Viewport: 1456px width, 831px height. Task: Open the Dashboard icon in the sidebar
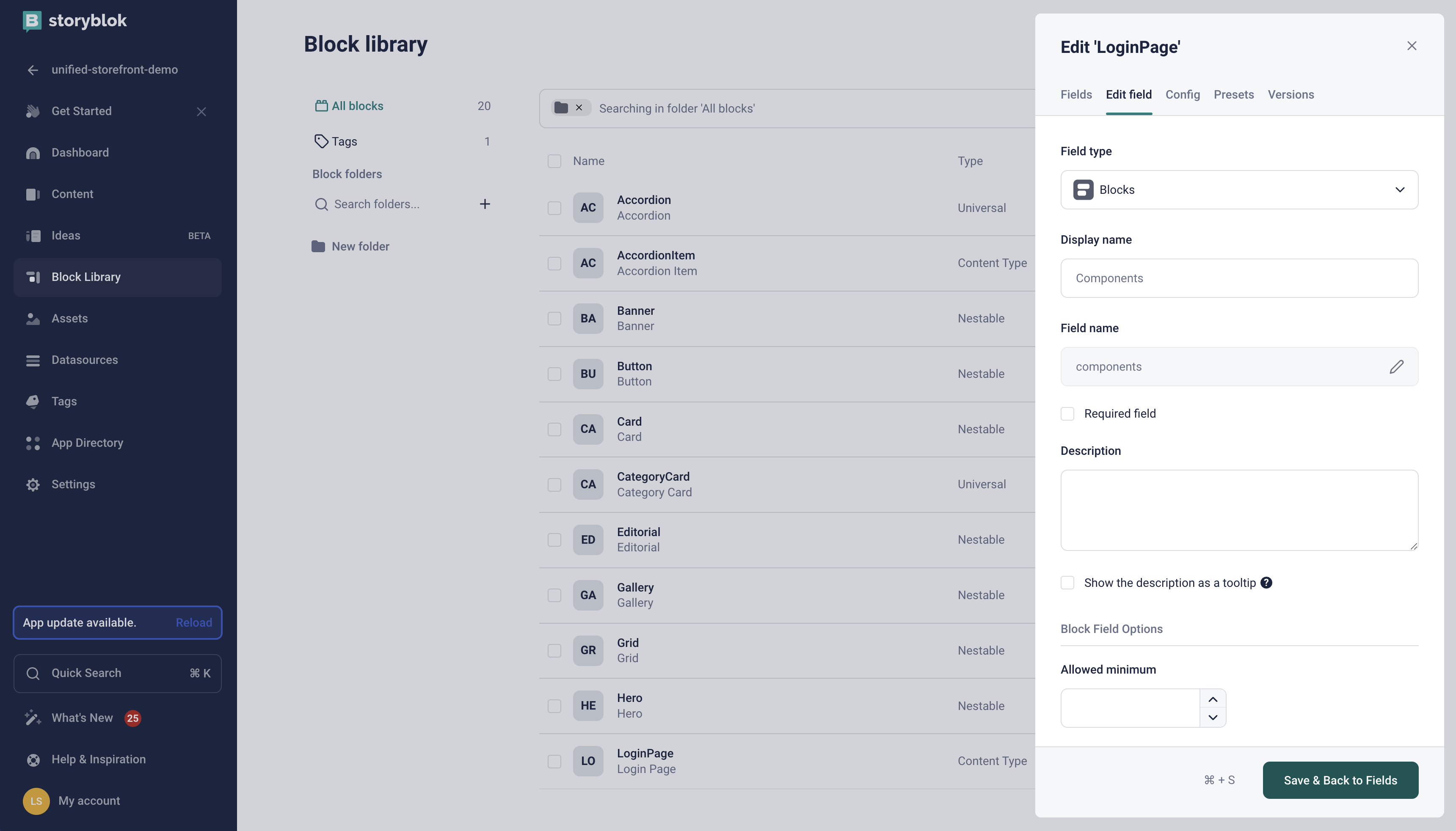click(x=33, y=153)
